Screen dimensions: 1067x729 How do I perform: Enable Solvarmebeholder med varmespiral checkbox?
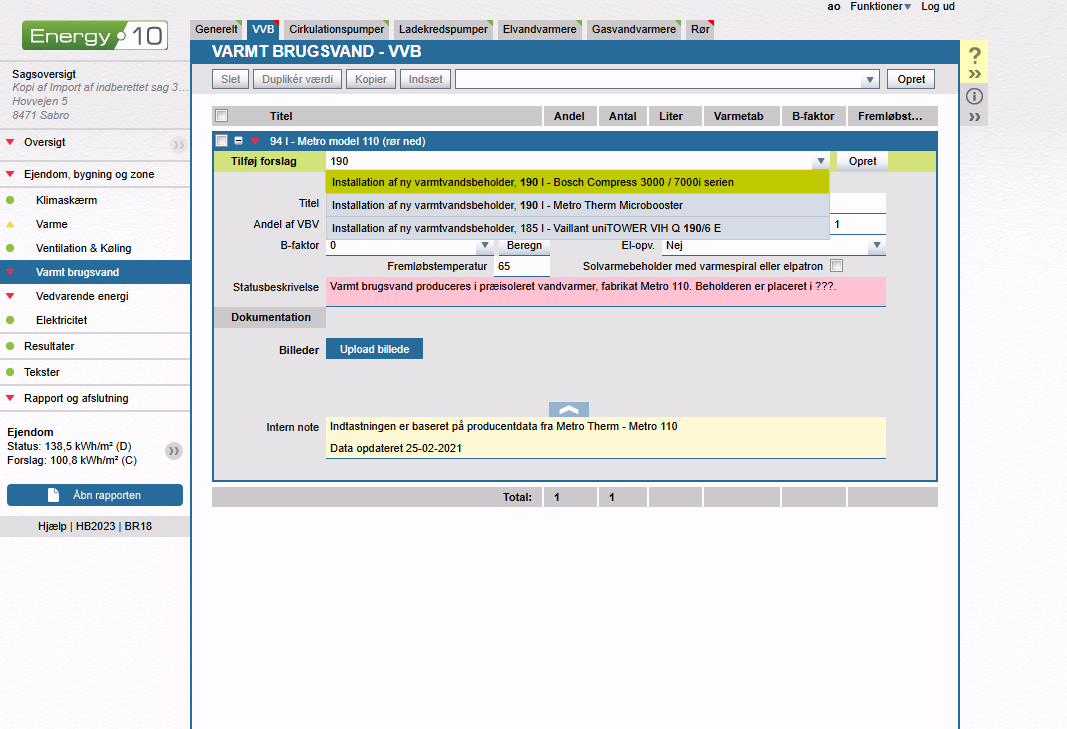click(836, 266)
